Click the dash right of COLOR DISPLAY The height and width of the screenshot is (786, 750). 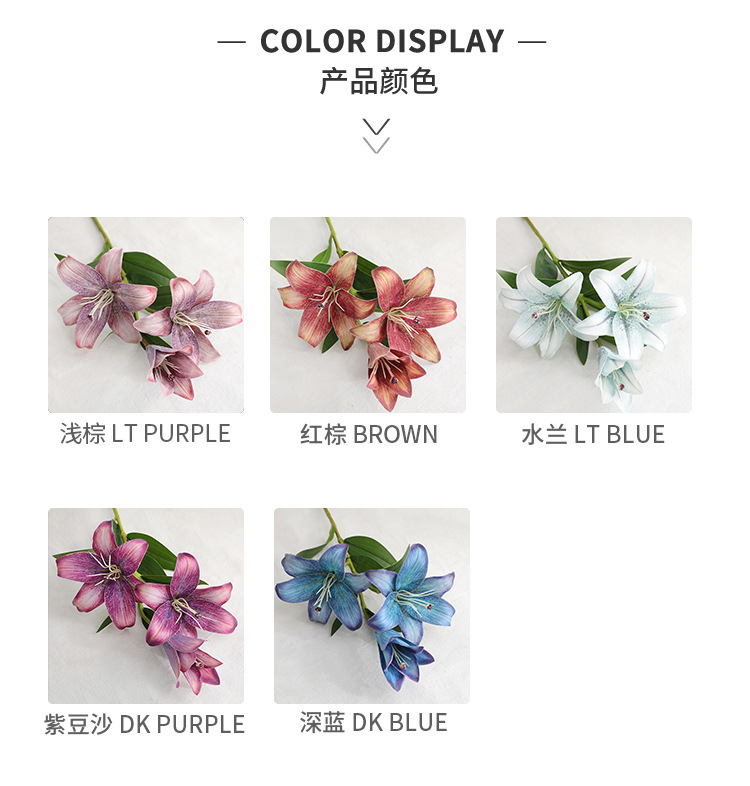pos(532,42)
